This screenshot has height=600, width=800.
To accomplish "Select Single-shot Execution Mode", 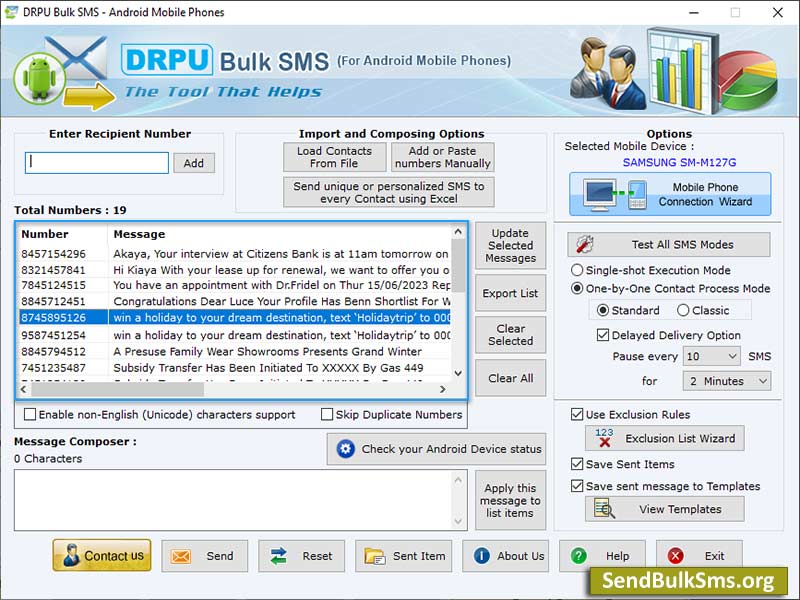I will (x=580, y=270).
